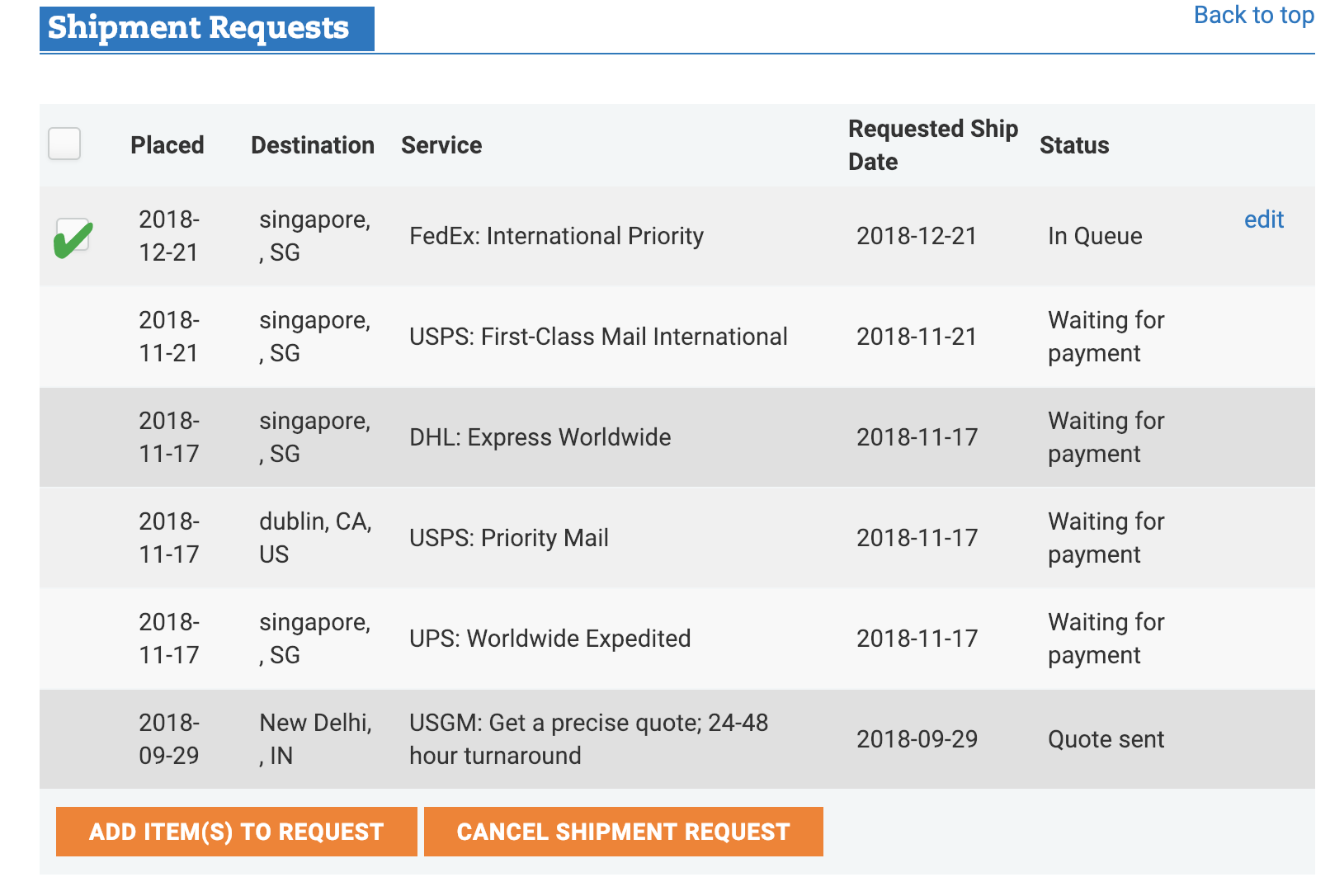This screenshot has height=896, width=1330.
Task: Click the Placed column header
Action: [x=167, y=145]
